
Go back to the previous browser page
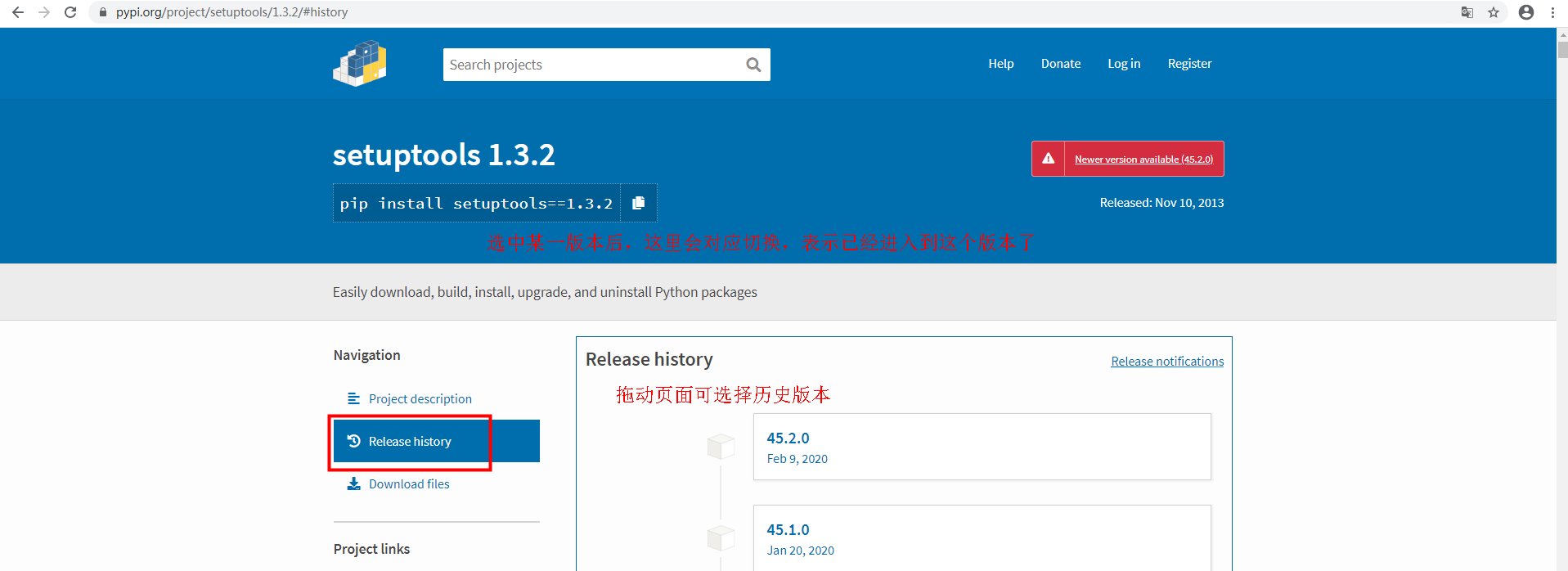(x=18, y=12)
